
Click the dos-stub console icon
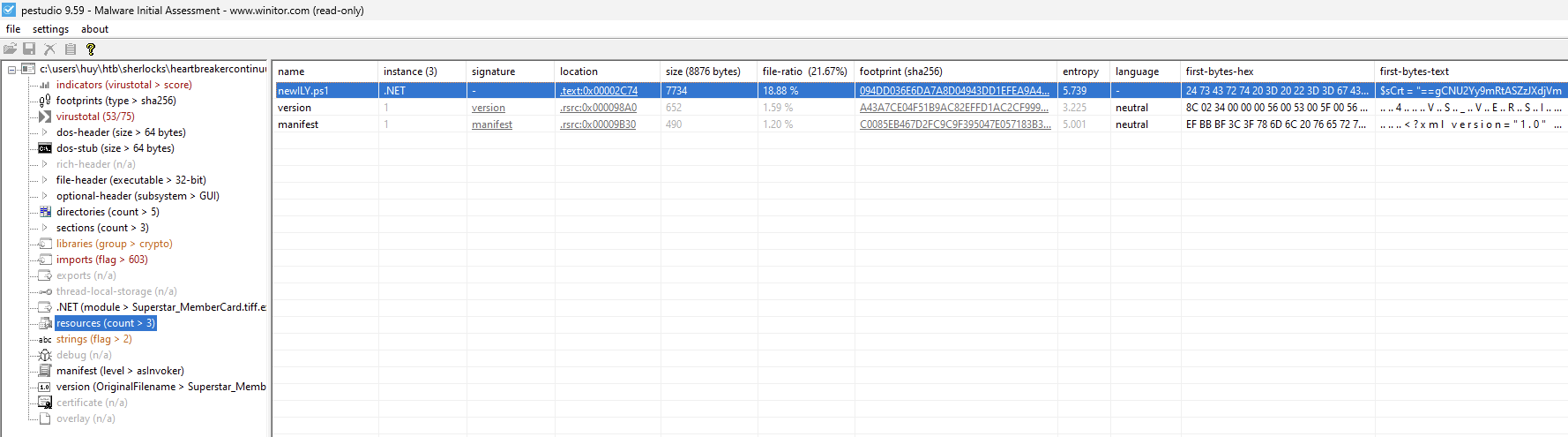[45, 148]
